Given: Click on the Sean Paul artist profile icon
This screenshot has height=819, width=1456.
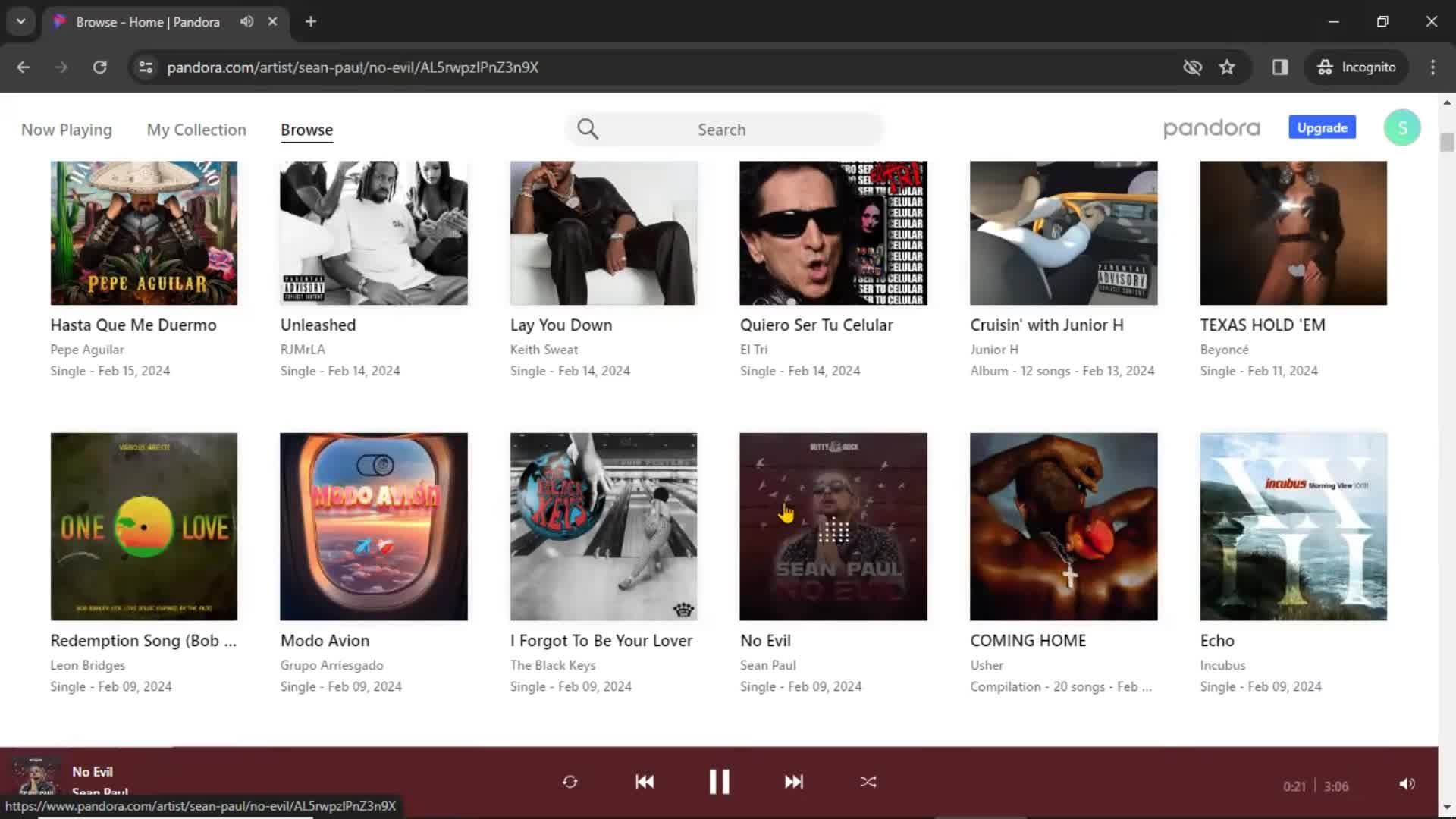Looking at the screenshot, I should (x=36, y=781).
